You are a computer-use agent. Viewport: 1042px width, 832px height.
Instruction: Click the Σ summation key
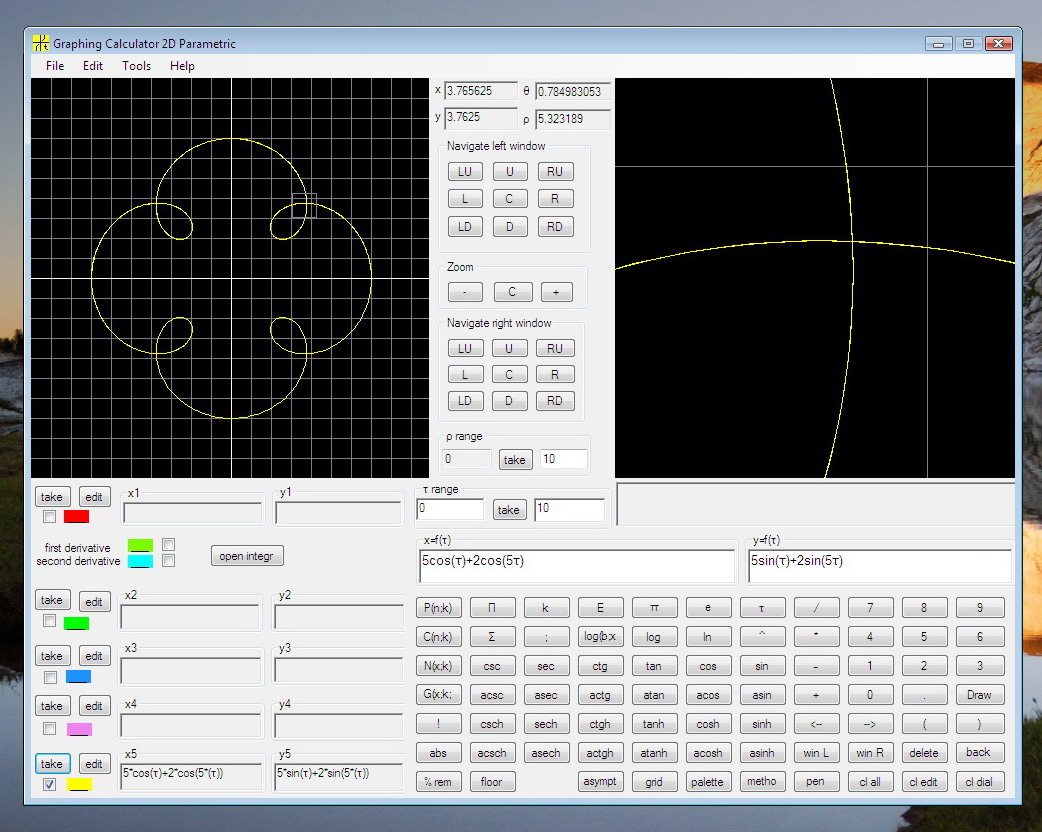pyautogui.click(x=492, y=637)
